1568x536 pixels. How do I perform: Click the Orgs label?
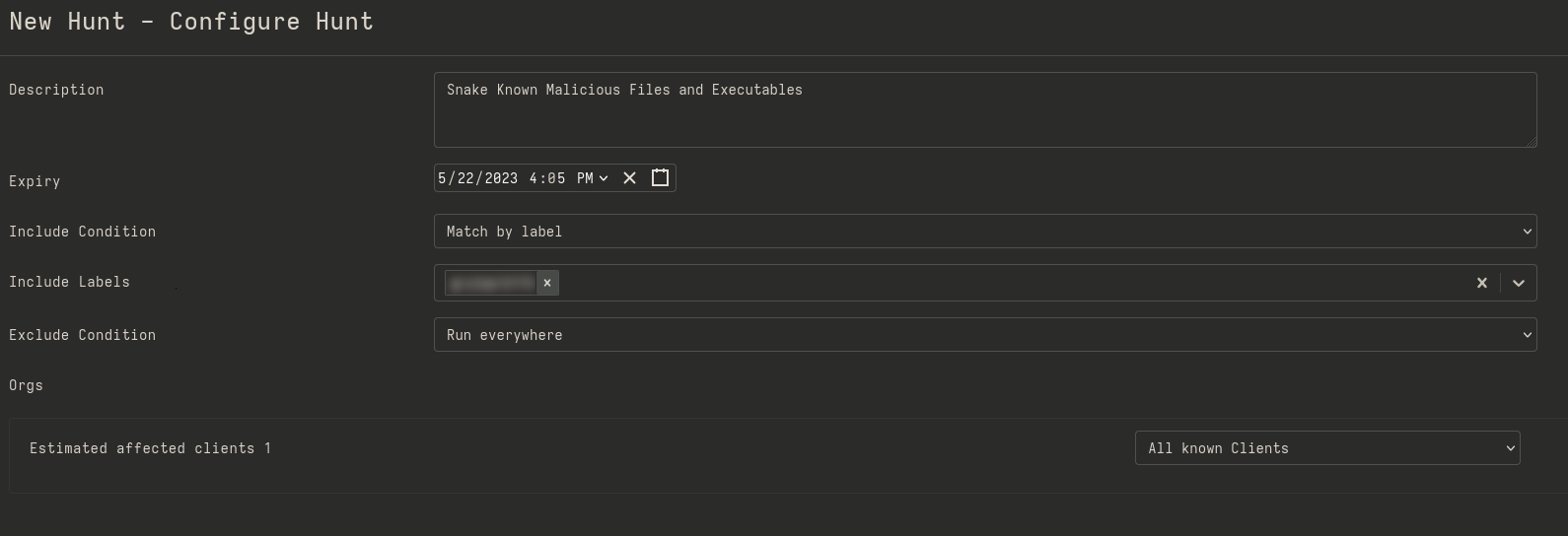point(26,385)
